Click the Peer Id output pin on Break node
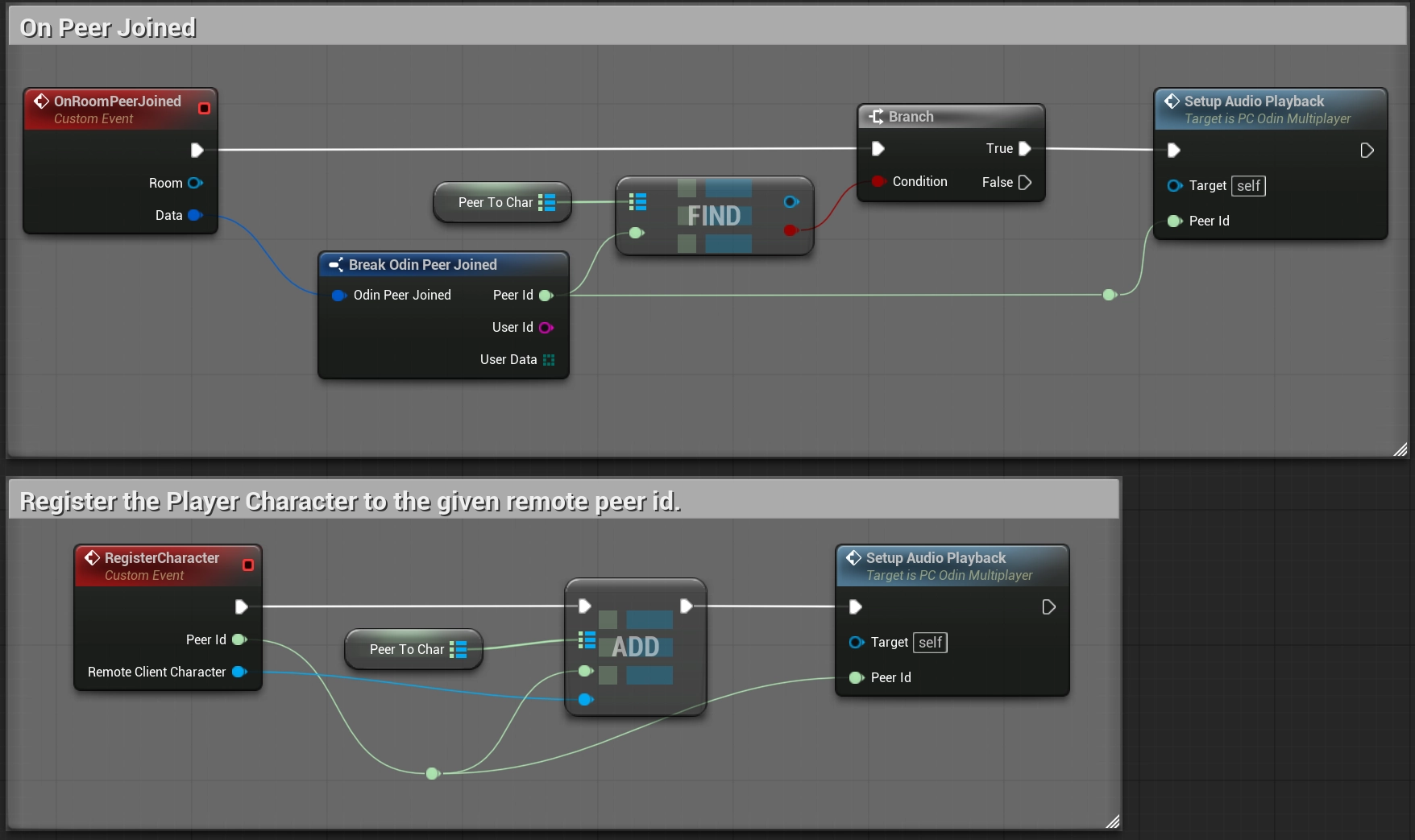The height and width of the screenshot is (840, 1415). click(547, 295)
